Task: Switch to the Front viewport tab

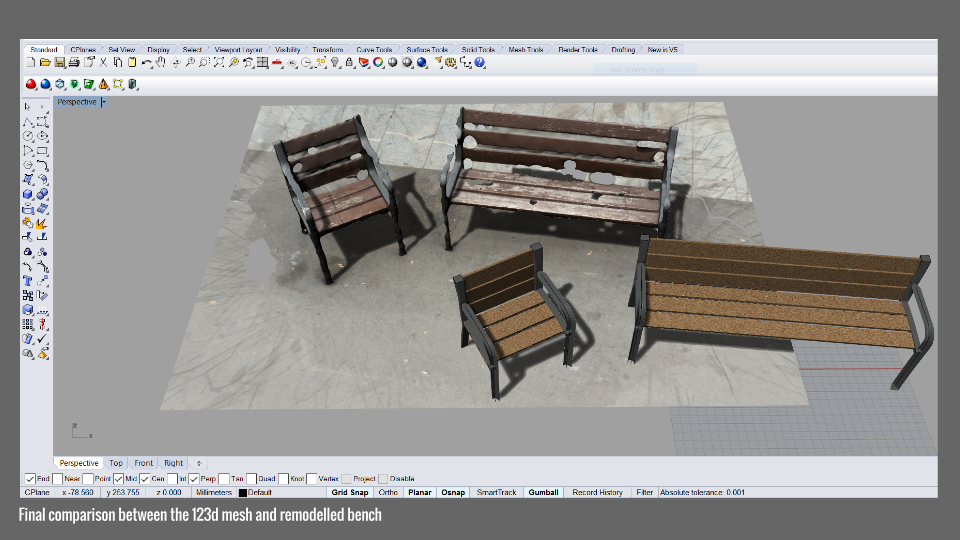Action: (144, 463)
